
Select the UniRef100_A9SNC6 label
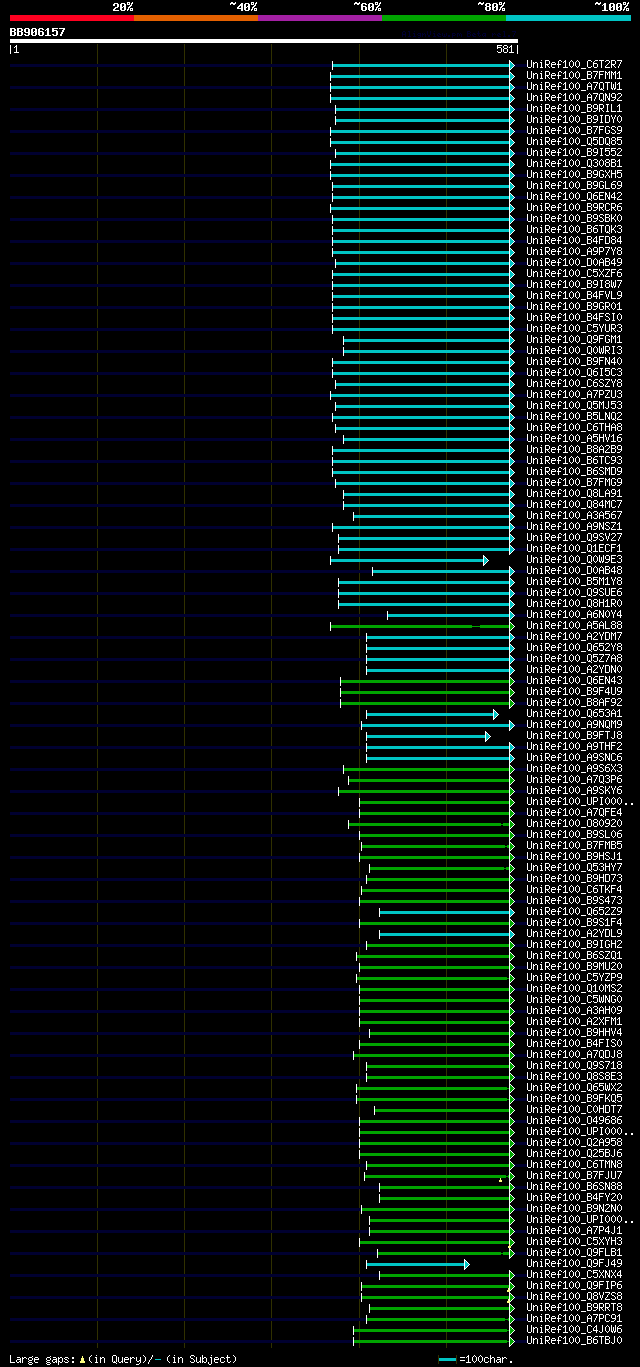[x=574, y=757]
